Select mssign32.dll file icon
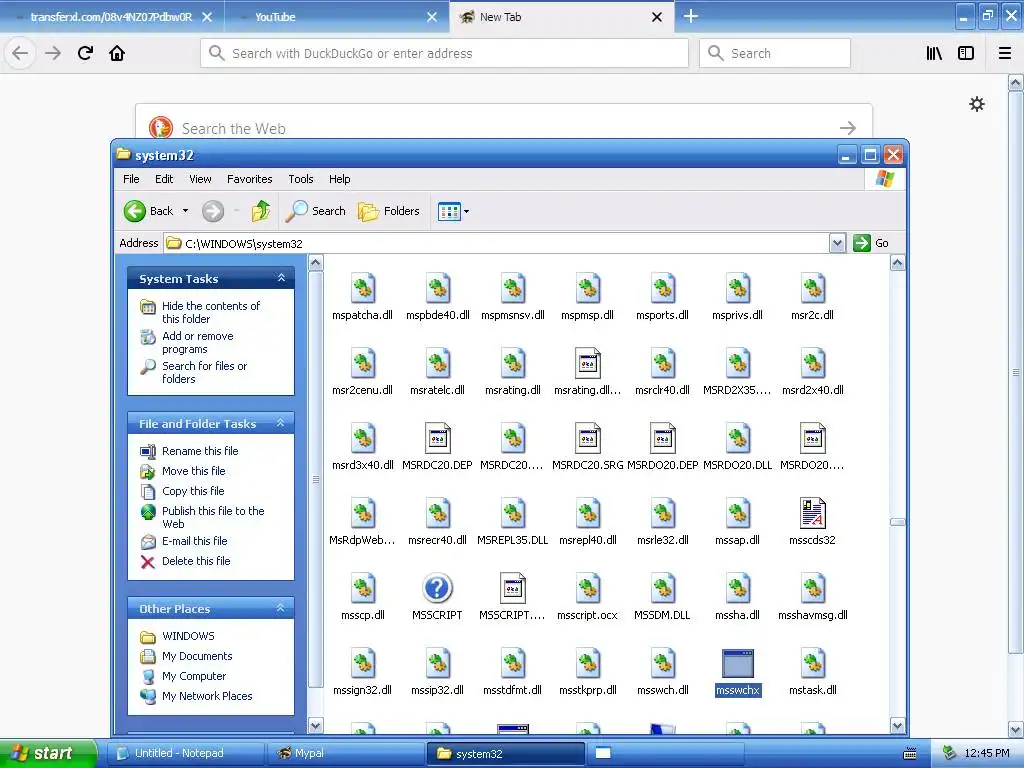1024x768 pixels. click(362, 664)
